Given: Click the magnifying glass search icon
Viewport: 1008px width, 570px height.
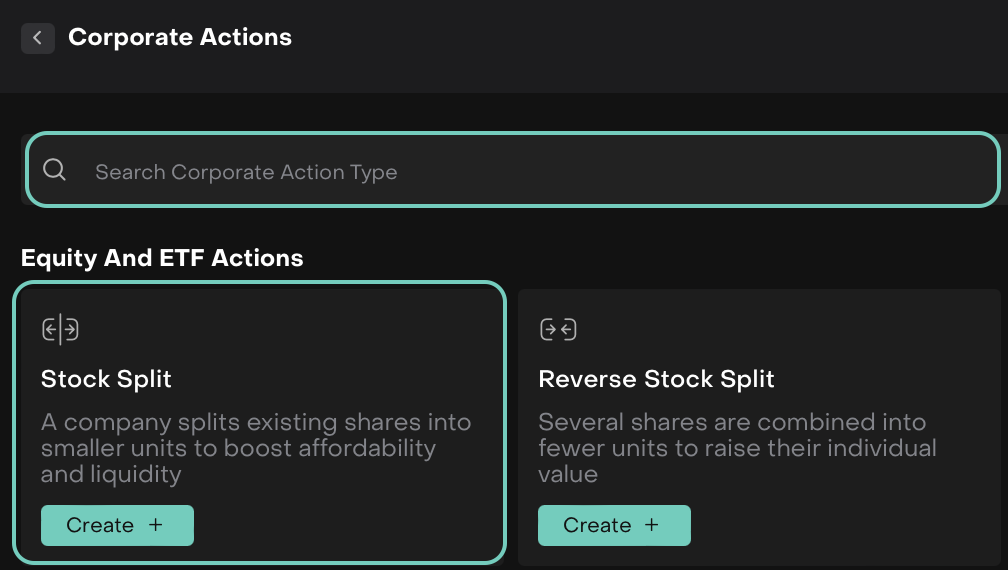Looking at the screenshot, I should [x=55, y=170].
